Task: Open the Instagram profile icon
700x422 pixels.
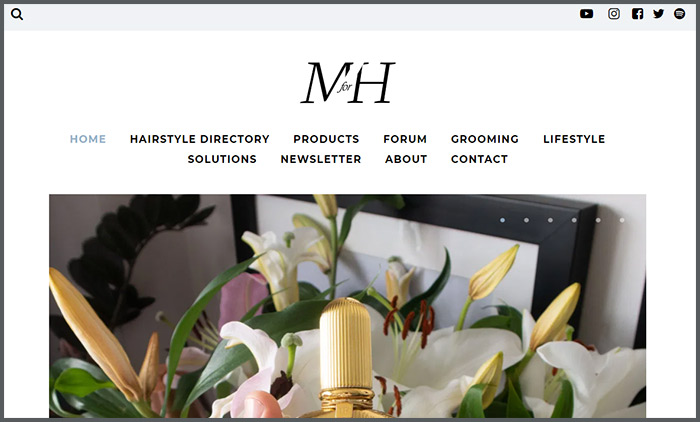Action: coord(614,14)
